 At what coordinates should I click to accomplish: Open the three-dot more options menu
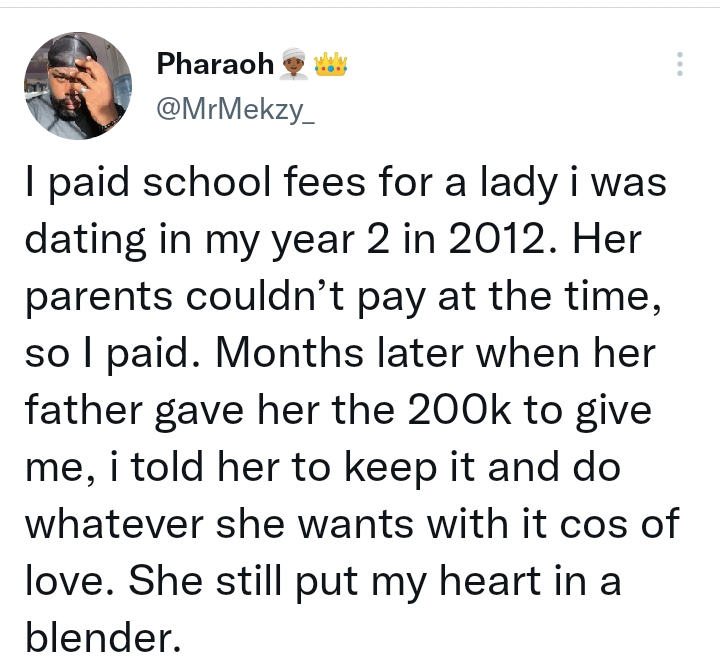pos(680,64)
